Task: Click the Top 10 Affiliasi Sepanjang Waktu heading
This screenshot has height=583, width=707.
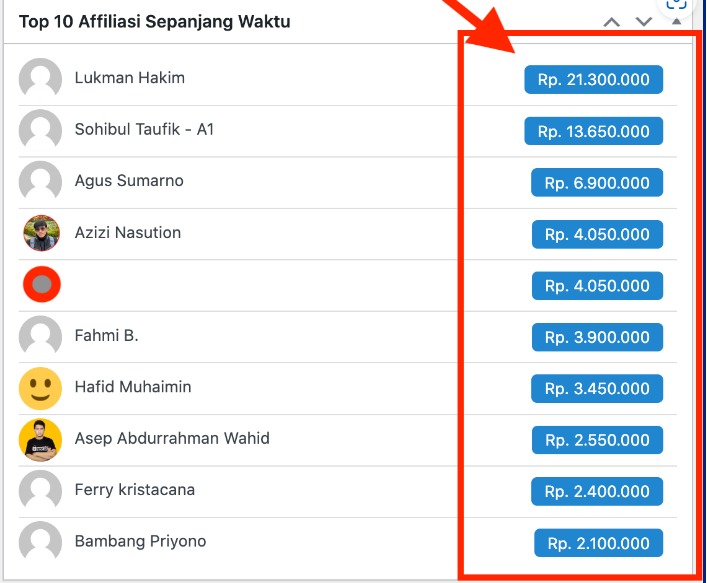Action: click(155, 22)
